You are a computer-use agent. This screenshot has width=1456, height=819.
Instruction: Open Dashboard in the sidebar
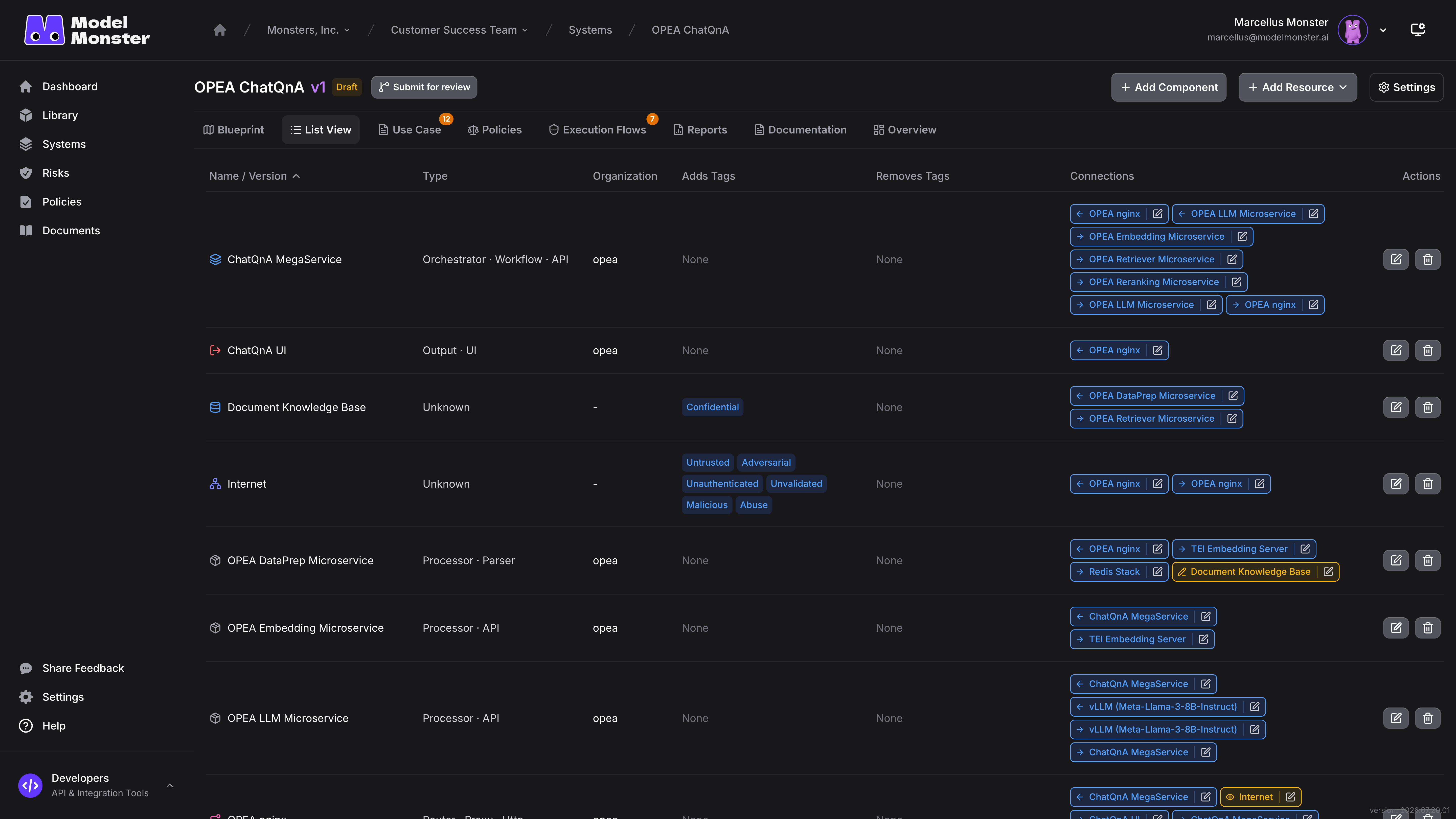[x=70, y=86]
